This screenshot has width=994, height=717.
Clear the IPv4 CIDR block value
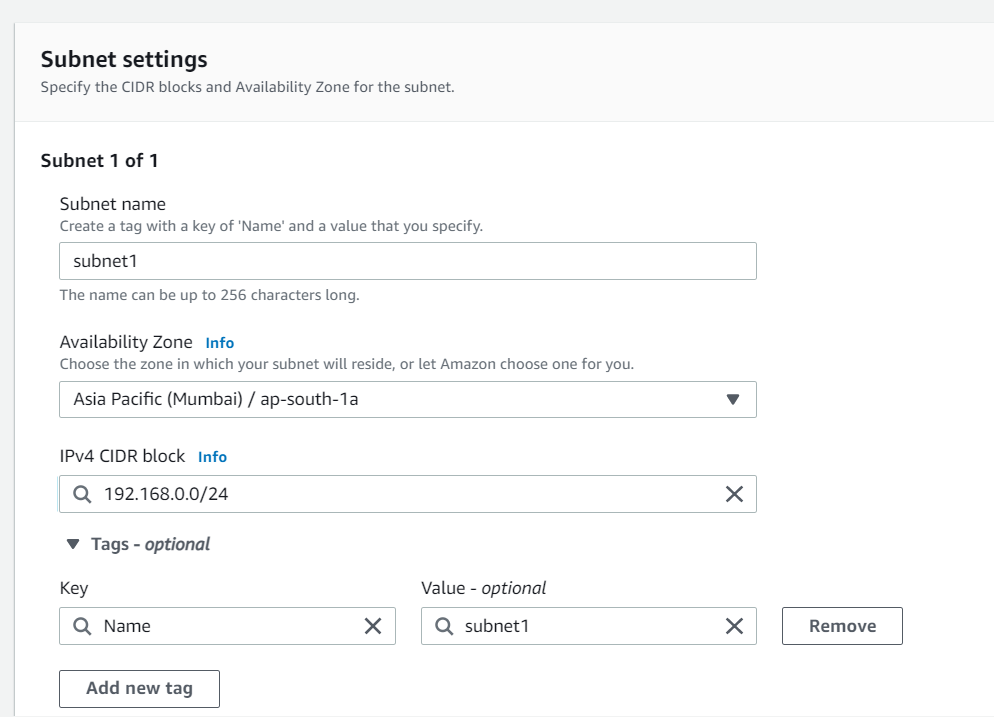coord(734,494)
